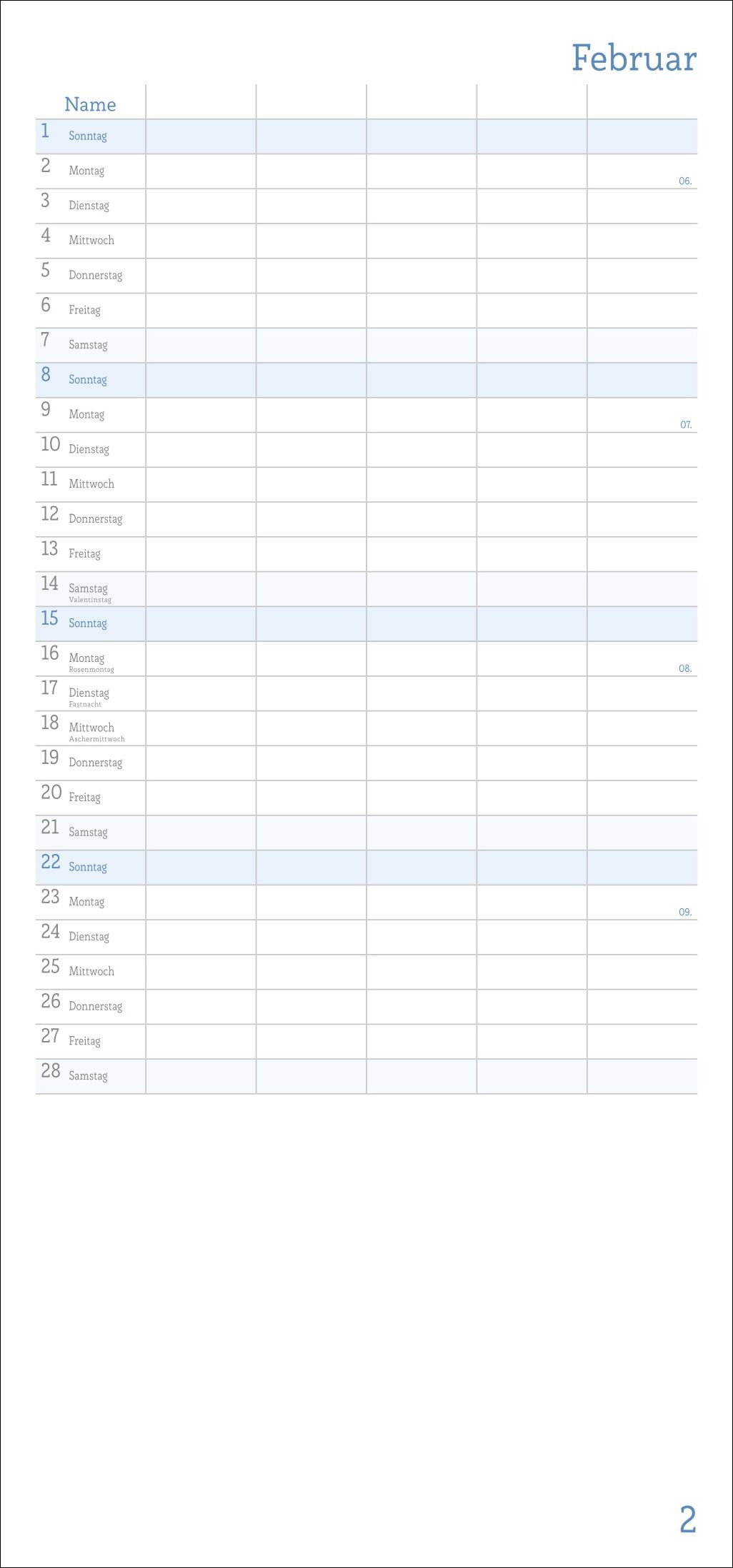Select the 8 Sonntag row label
The height and width of the screenshot is (1568, 733).
(87, 379)
